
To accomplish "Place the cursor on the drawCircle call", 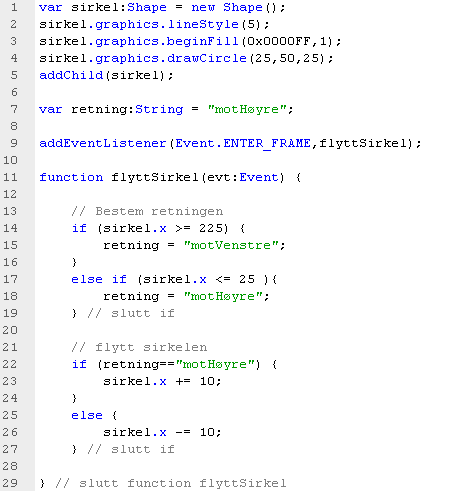I will click(x=207, y=58).
